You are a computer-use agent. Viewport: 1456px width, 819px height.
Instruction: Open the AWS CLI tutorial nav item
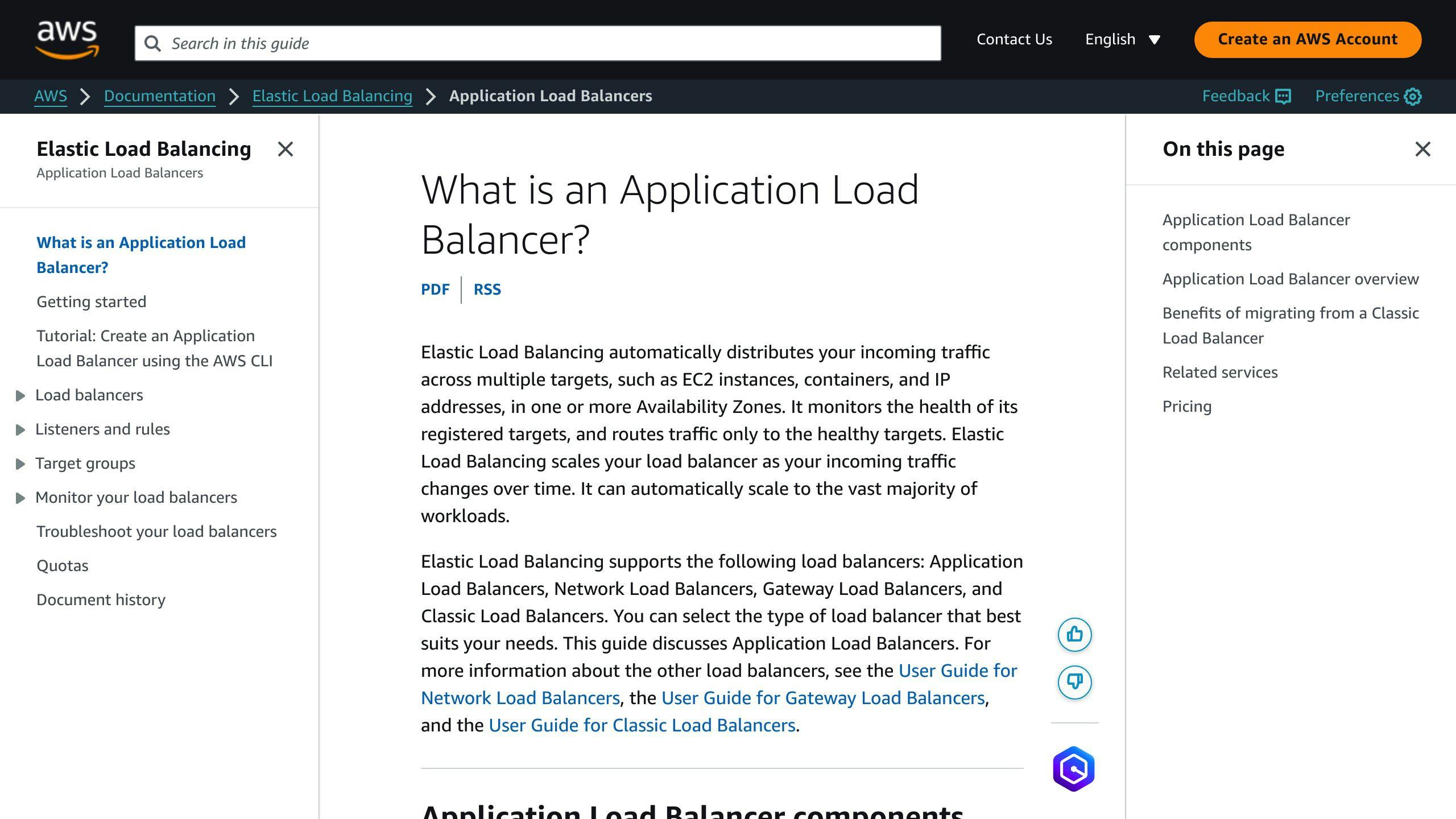coord(155,348)
